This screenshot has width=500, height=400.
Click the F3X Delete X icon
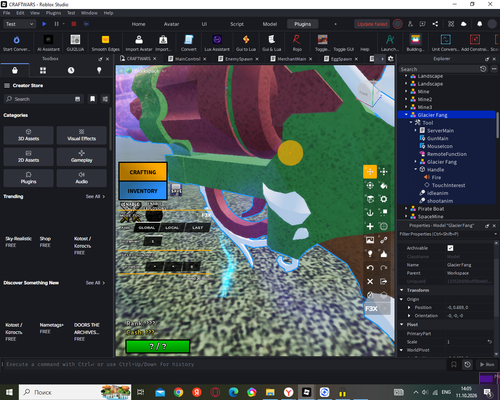pos(370,282)
